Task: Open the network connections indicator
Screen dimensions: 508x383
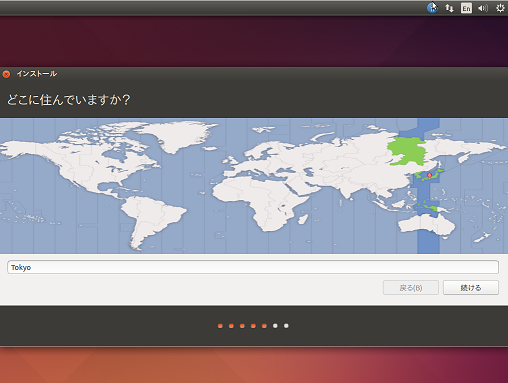Action: [449, 8]
